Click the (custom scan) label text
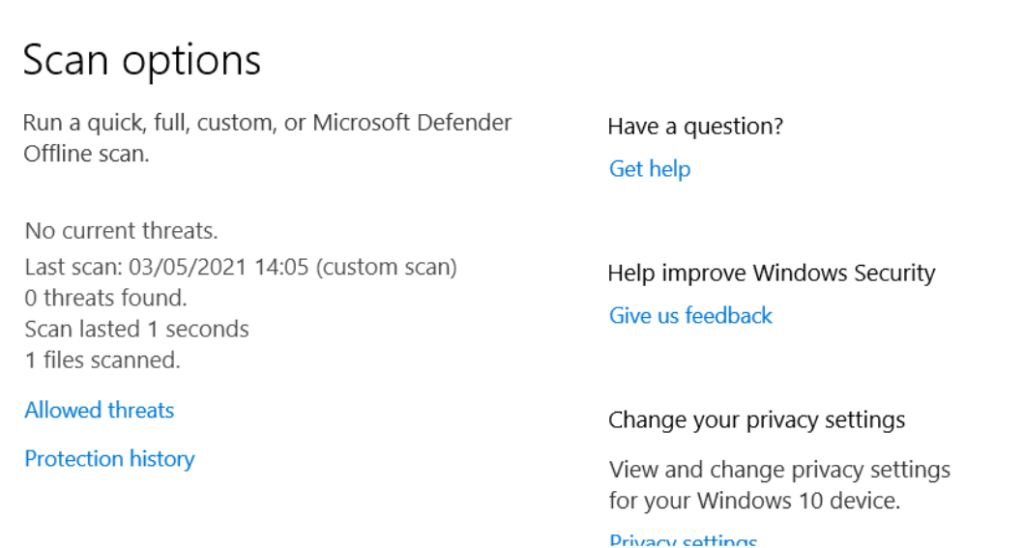The image size is (1024, 548). coord(387,267)
